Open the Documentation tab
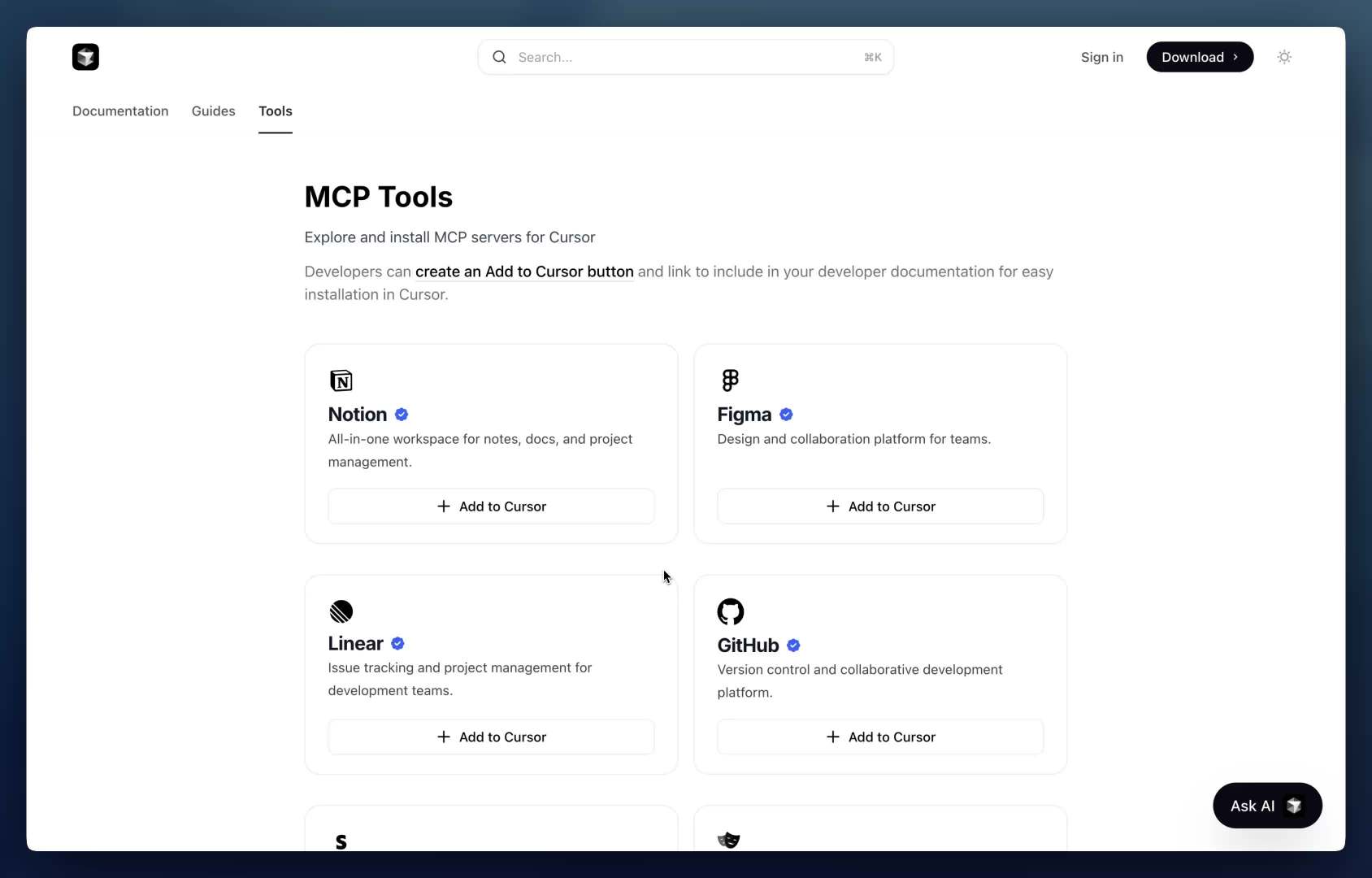This screenshot has height=878, width=1372. pyautogui.click(x=120, y=111)
